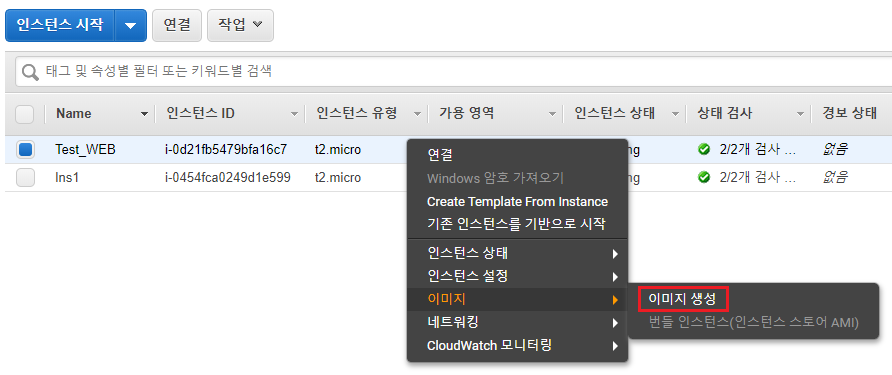
Task: Open the 상태 검사 column sort arrow
Action: (x=800, y=114)
